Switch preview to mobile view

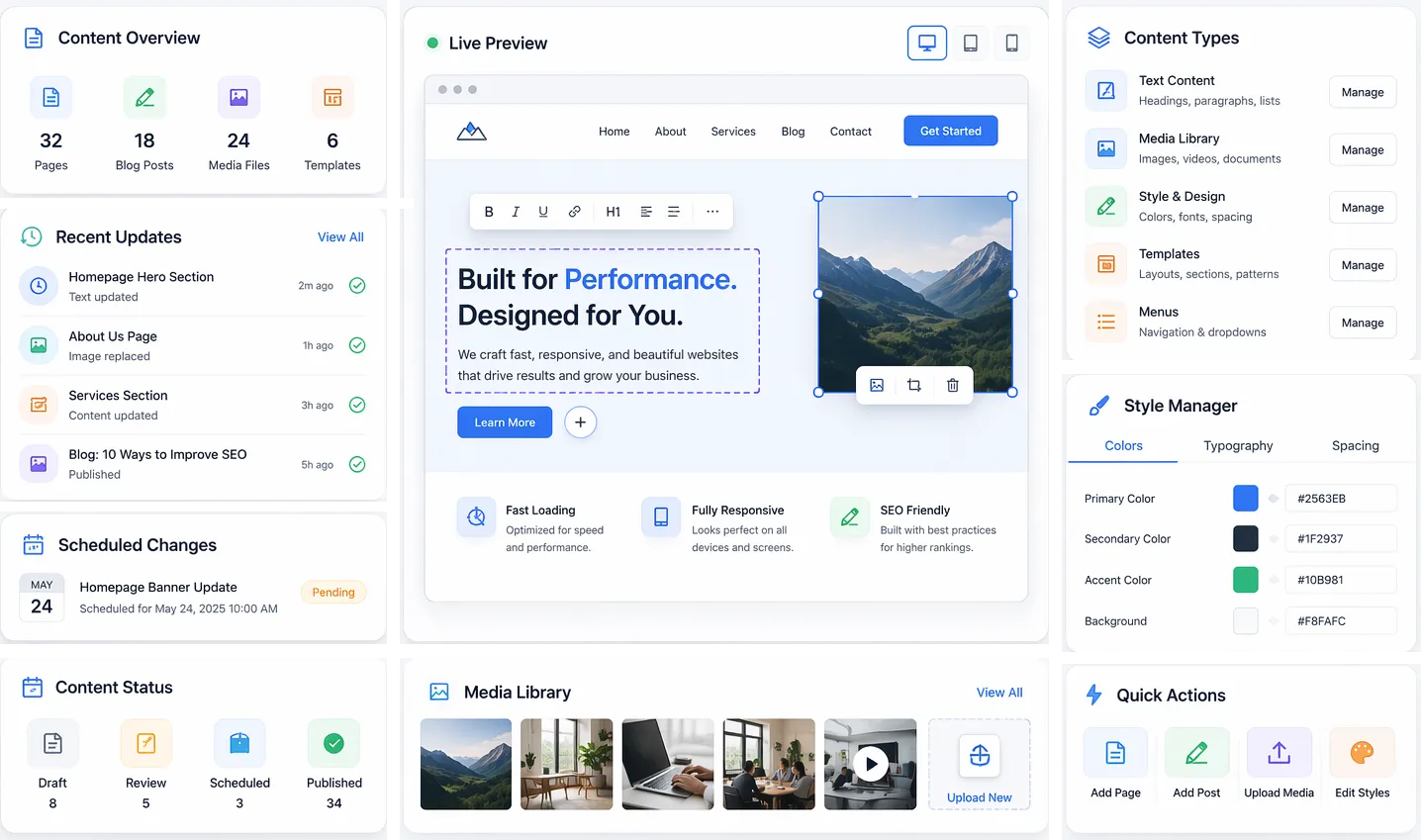[1011, 43]
